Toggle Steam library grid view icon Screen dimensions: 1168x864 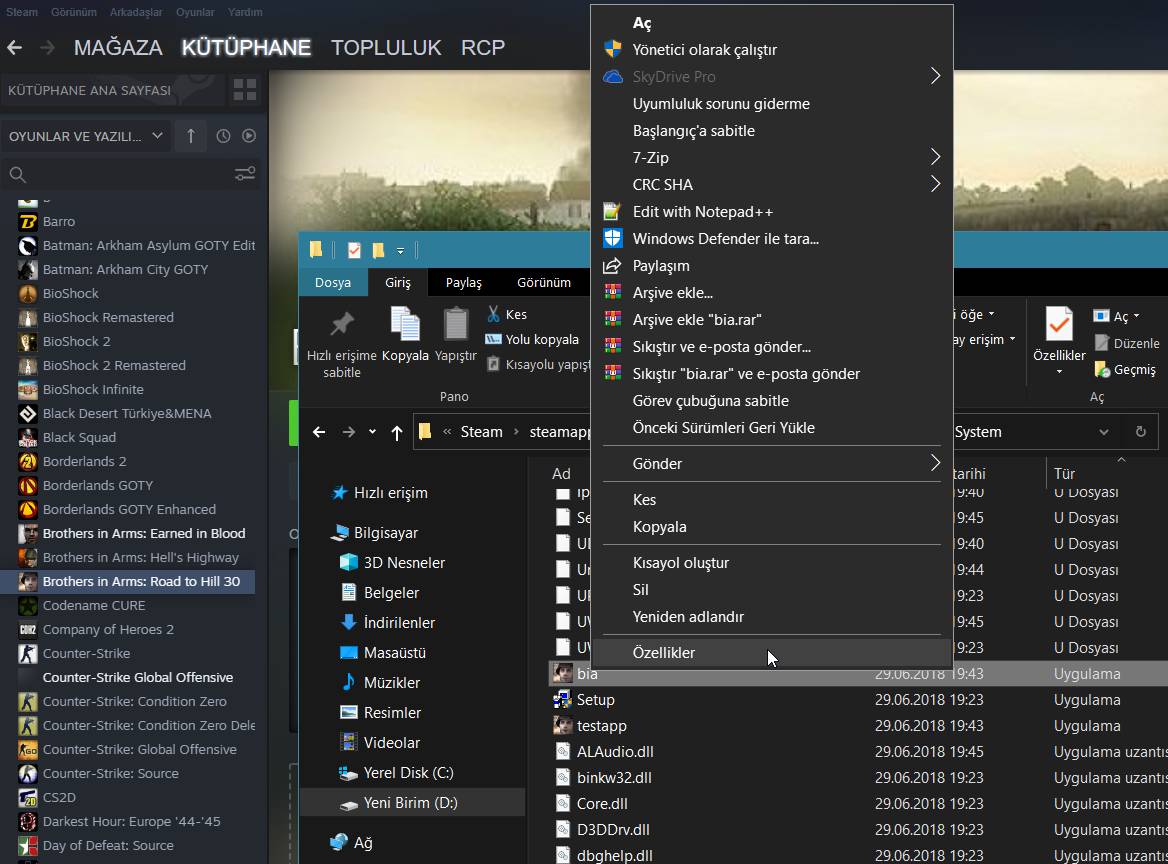tap(245, 90)
